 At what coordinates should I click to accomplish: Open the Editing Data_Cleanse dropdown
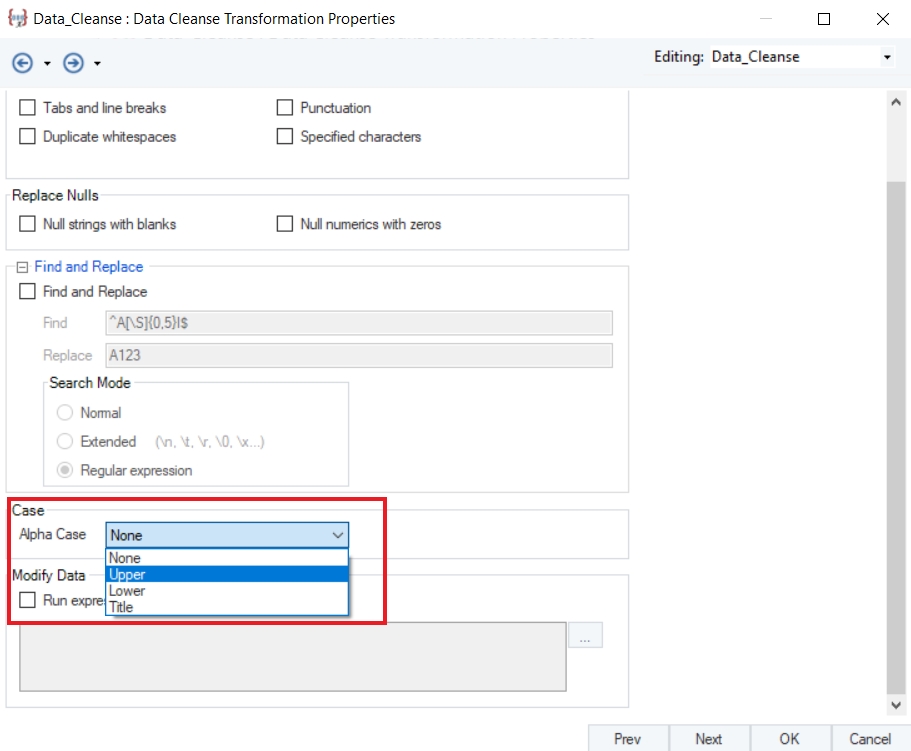click(886, 58)
